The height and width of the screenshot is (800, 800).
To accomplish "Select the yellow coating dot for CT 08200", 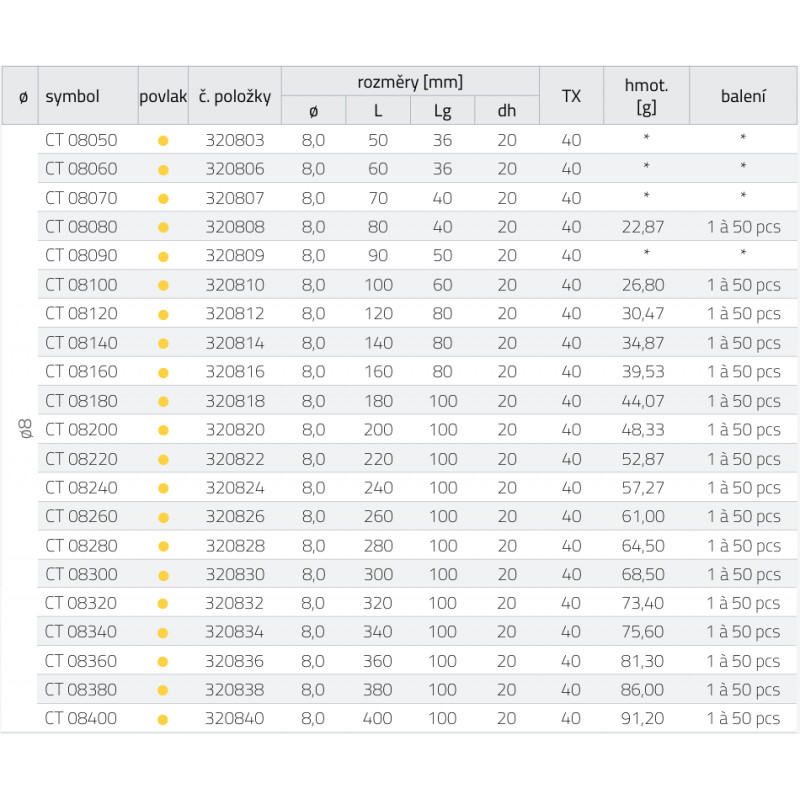I will pos(163,431).
